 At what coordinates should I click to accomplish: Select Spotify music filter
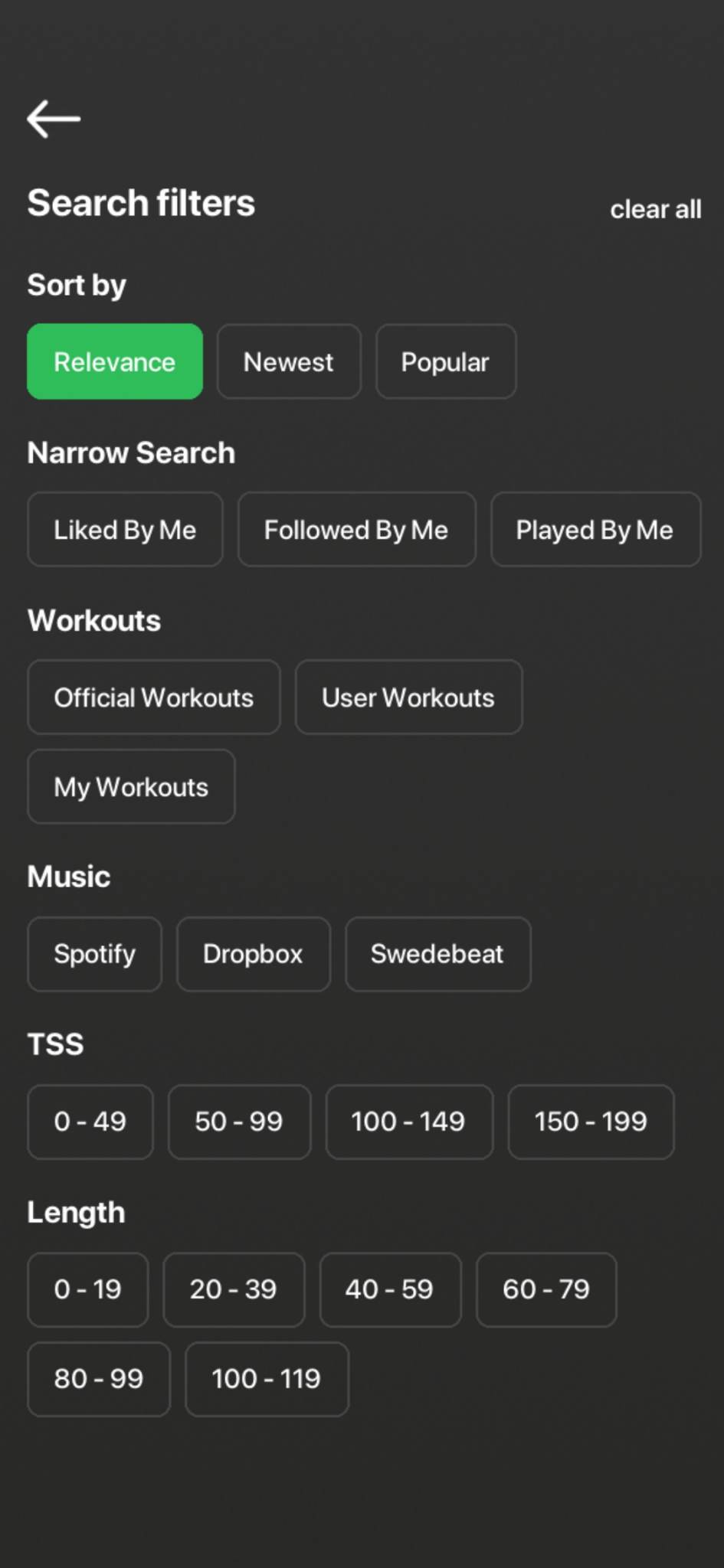[94, 953]
